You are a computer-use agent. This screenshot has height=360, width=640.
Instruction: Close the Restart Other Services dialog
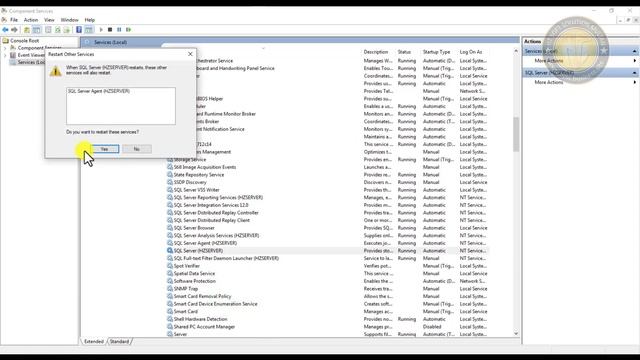pos(190,54)
